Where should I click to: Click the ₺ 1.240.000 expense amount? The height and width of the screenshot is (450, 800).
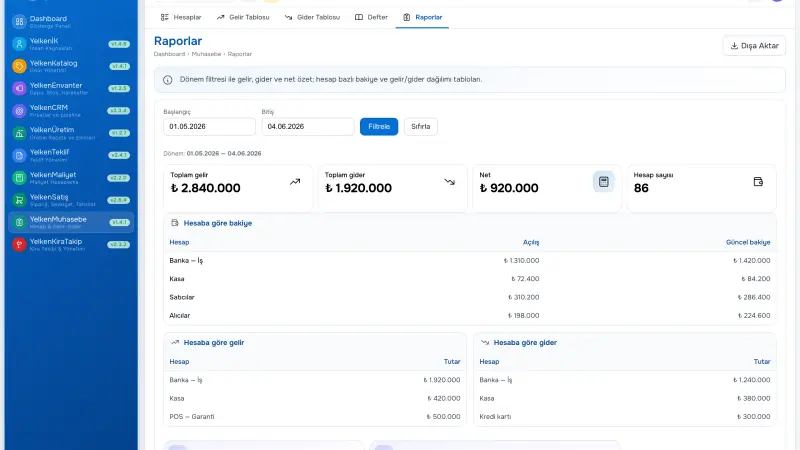click(x=752, y=380)
